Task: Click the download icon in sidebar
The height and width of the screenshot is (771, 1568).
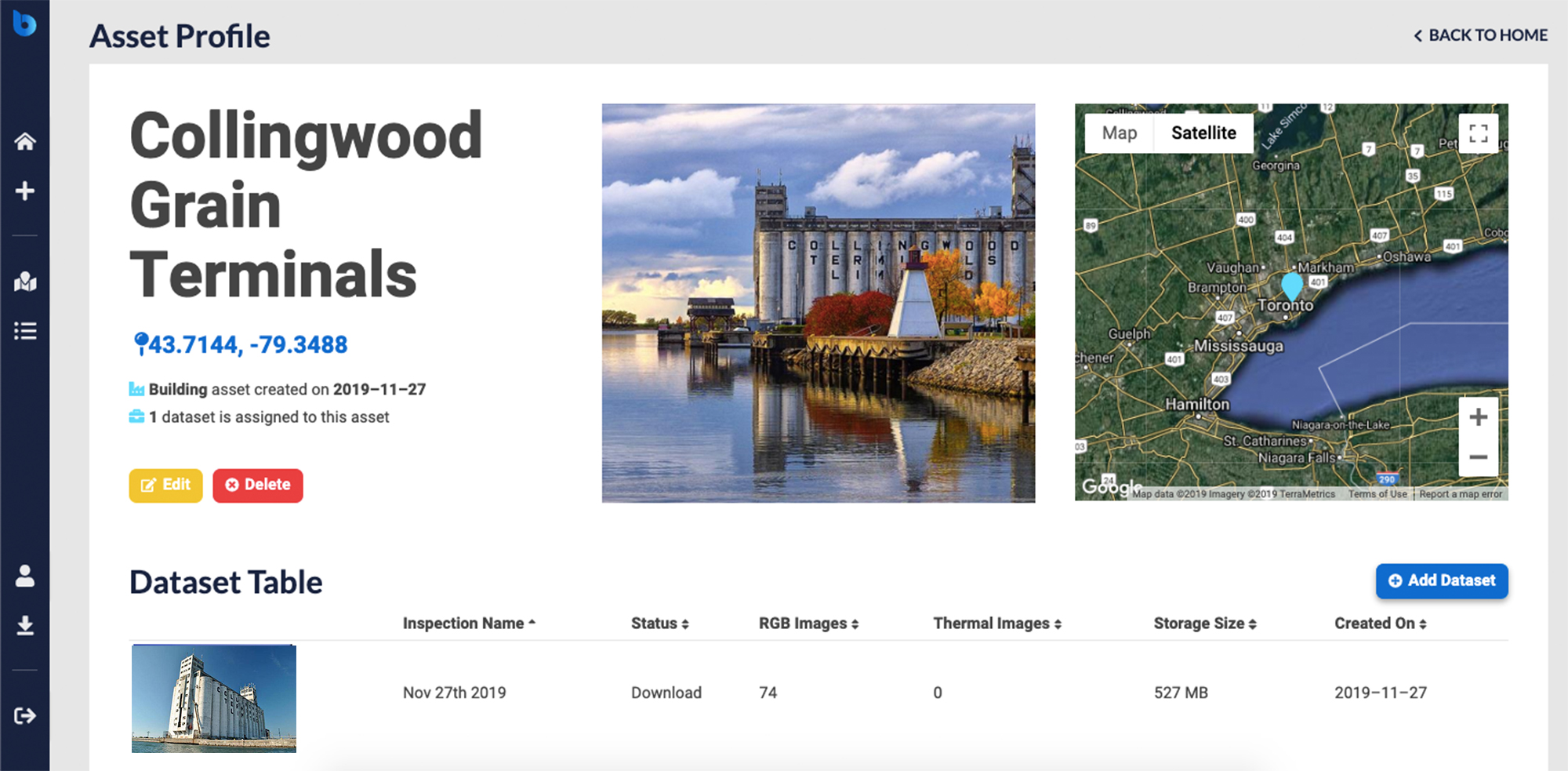Action: coord(25,625)
